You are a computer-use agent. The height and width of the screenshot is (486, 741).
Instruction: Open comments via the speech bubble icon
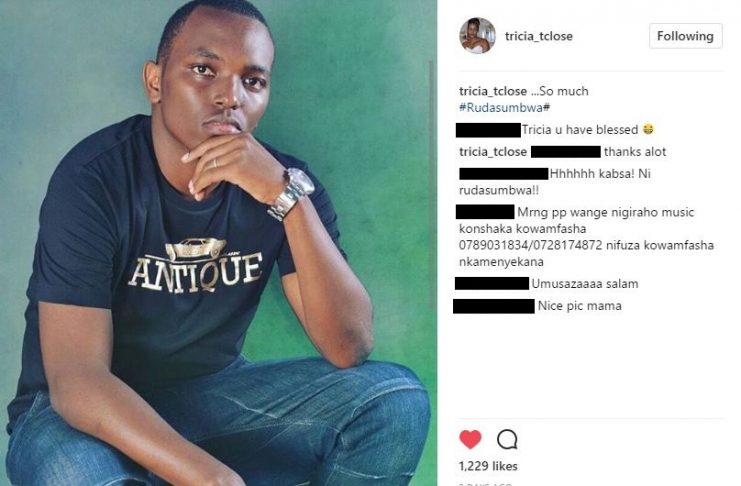tap(507, 440)
